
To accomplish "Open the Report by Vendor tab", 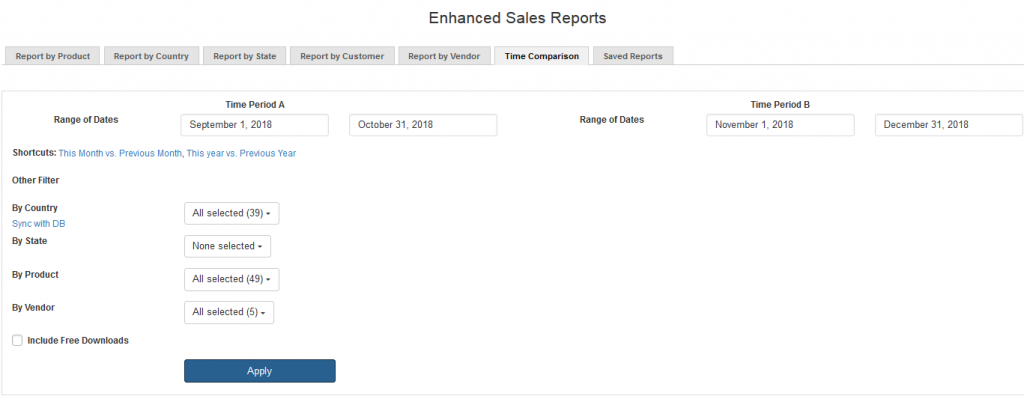I will coord(443,57).
